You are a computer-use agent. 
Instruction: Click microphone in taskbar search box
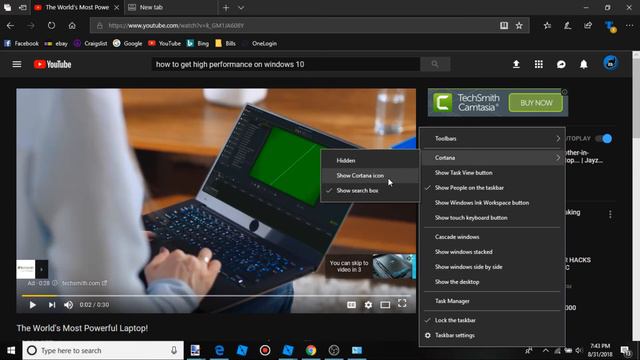tap(174, 350)
